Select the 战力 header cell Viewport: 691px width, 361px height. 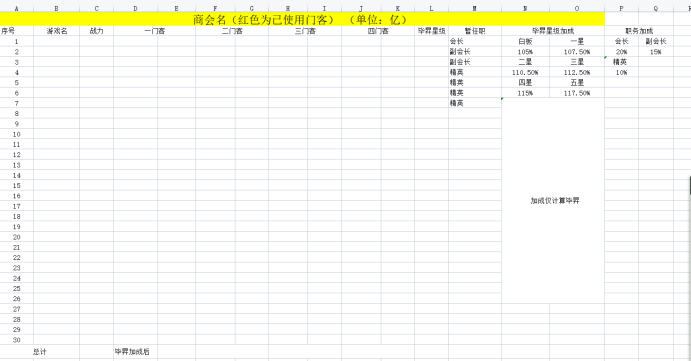[97, 31]
